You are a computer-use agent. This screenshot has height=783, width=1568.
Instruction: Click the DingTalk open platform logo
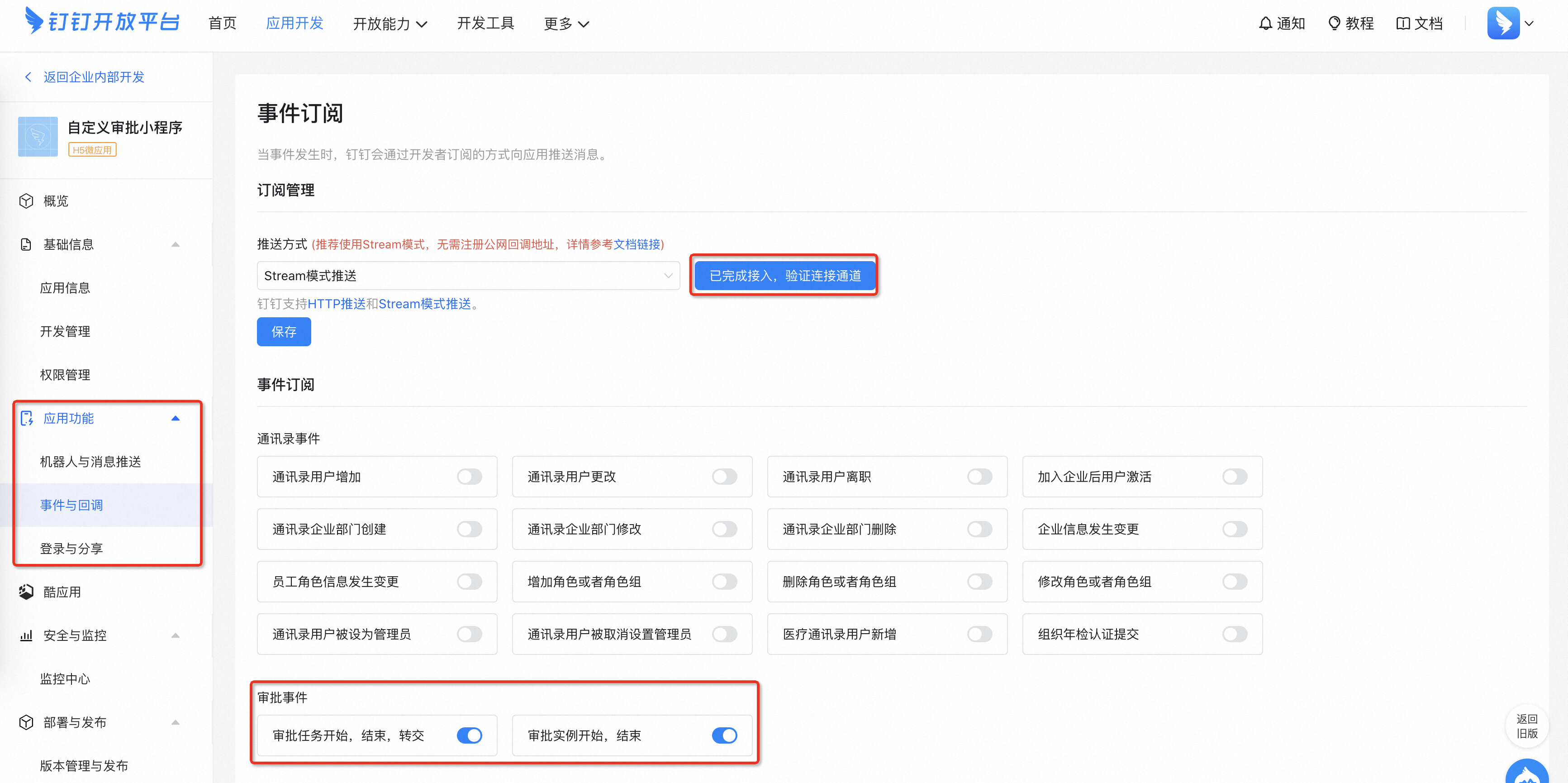102,22
